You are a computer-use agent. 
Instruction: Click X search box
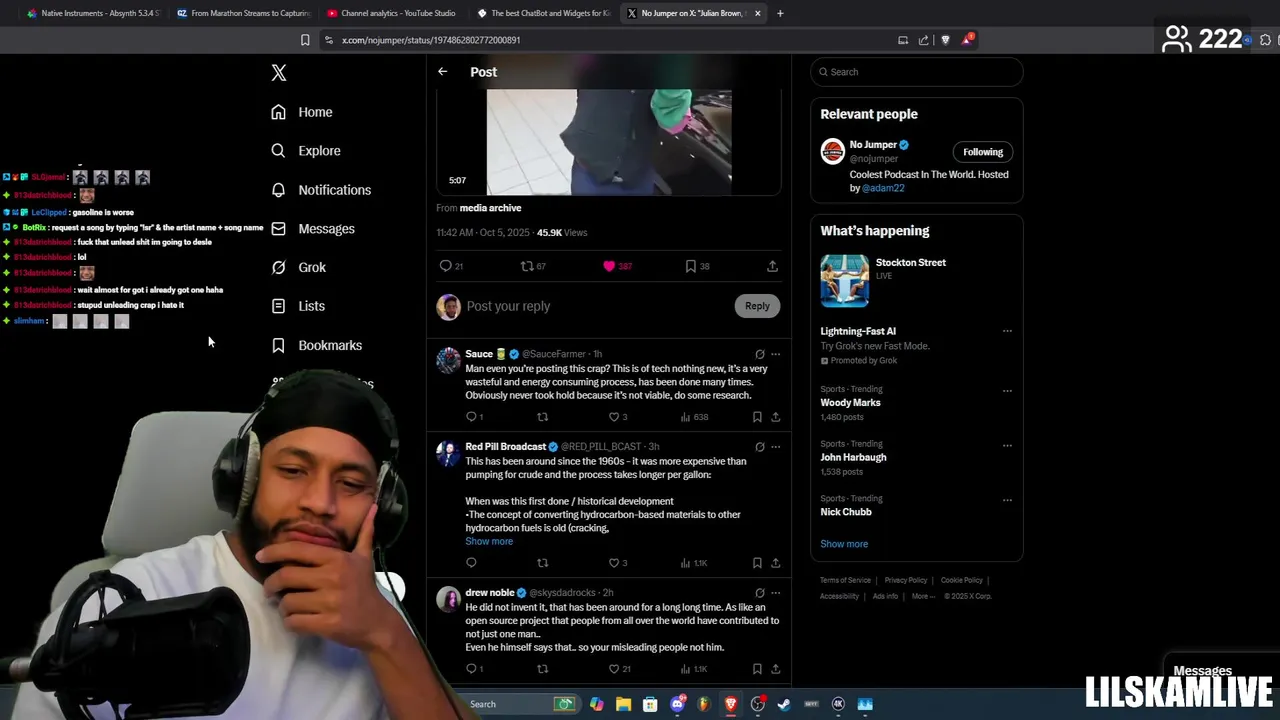917,72
